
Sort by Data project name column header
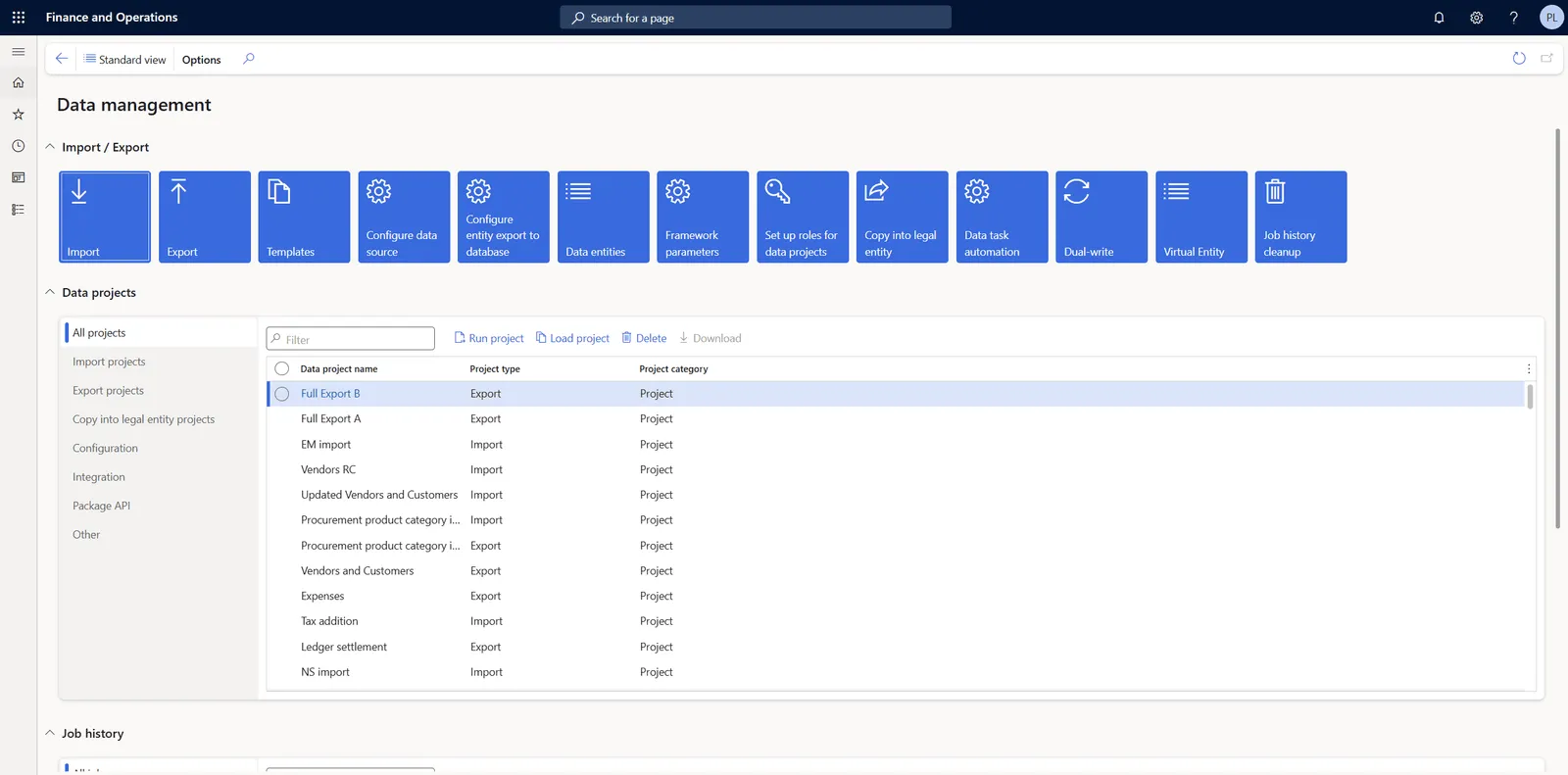pos(339,369)
